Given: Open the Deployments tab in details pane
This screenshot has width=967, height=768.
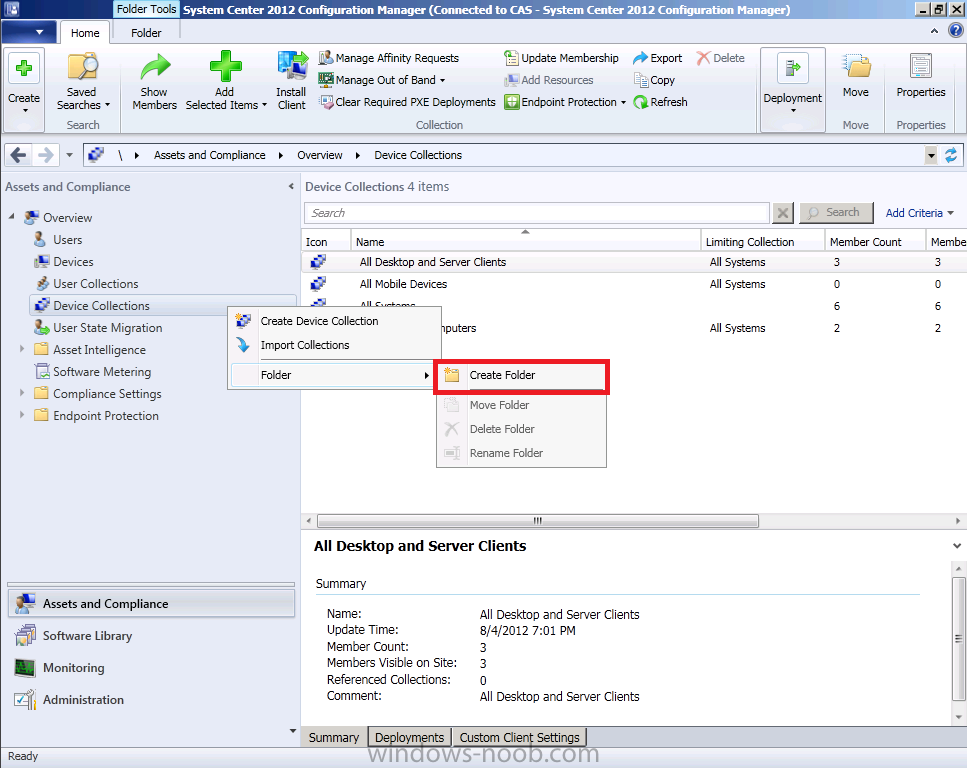Looking at the screenshot, I should (409, 737).
